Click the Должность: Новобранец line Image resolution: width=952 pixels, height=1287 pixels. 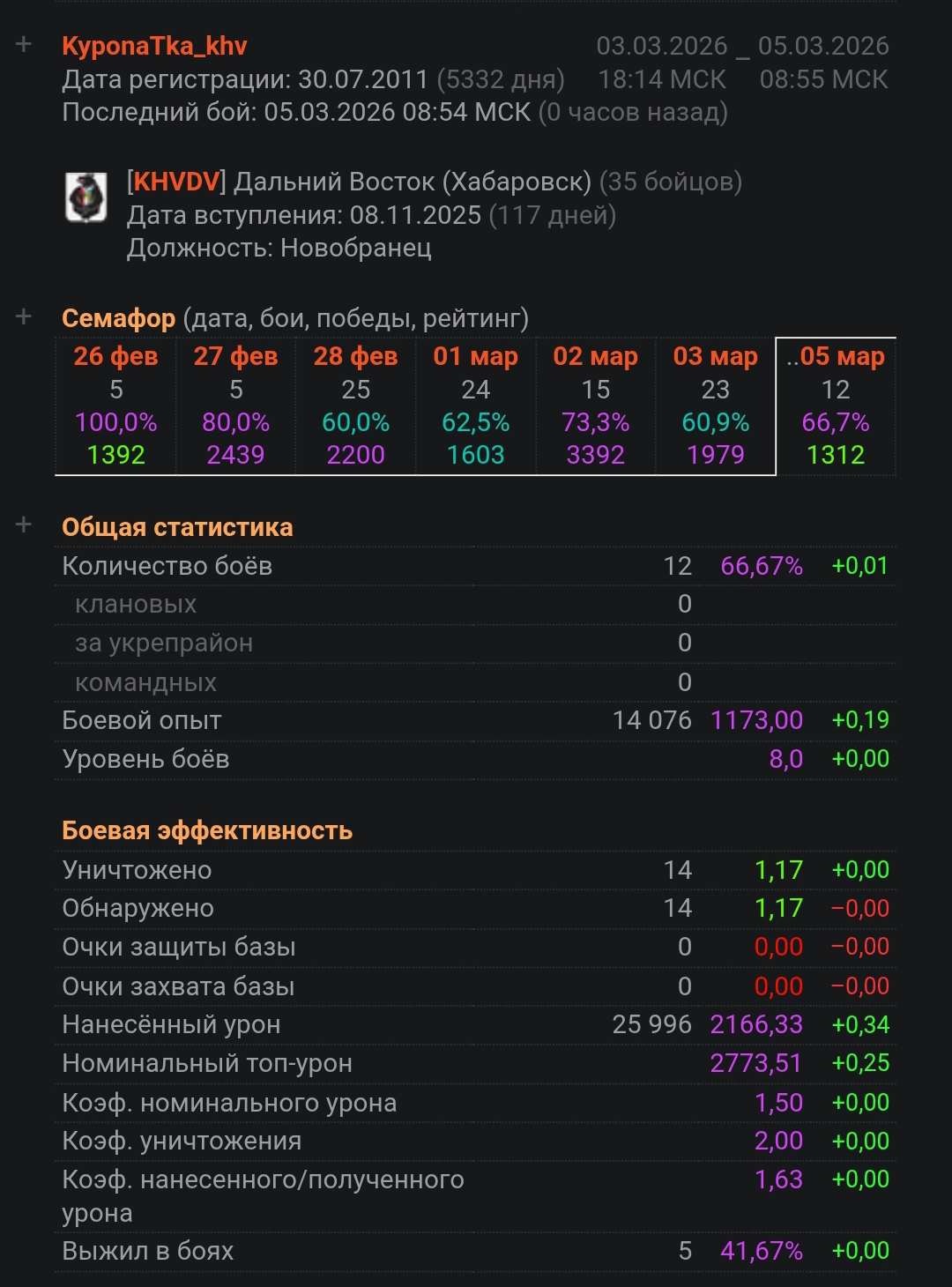coord(279,249)
